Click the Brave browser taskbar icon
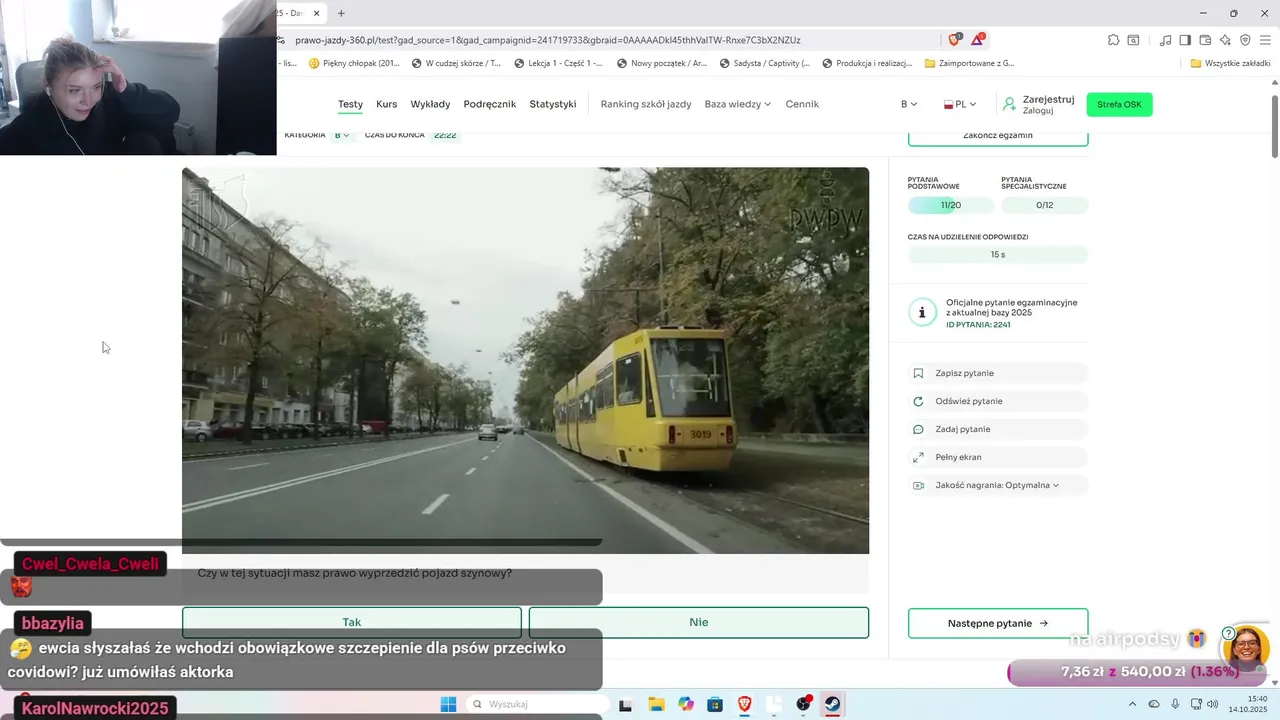This screenshot has height=720, width=1280. [744, 704]
